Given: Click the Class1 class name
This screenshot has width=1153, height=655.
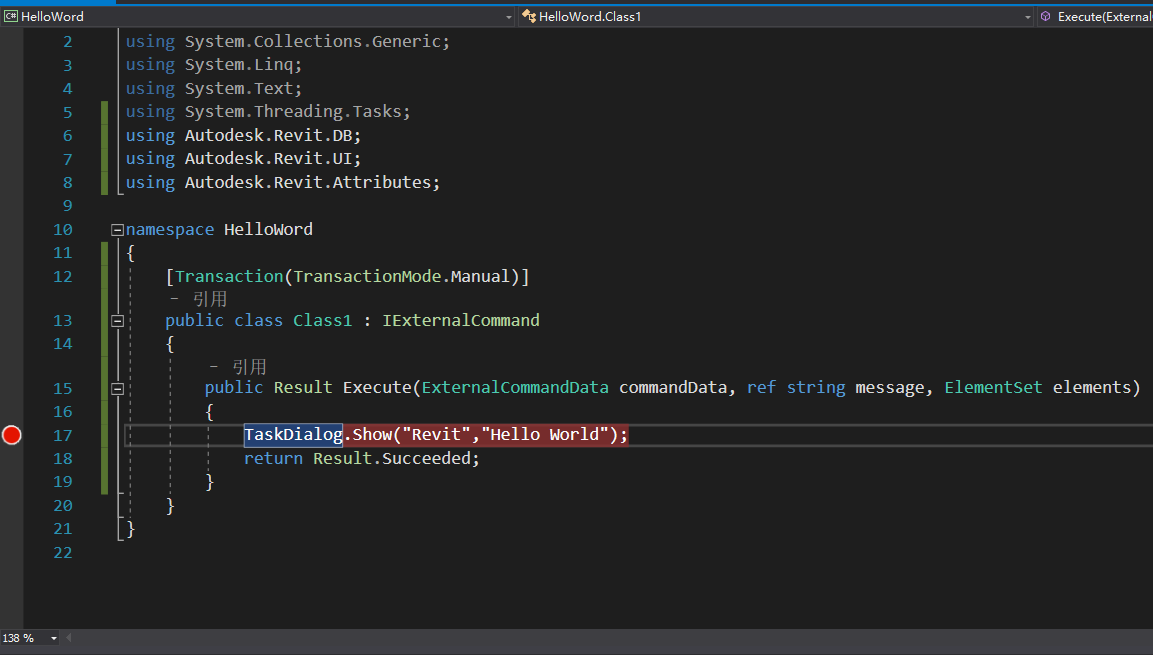Looking at the screenshot, I should (322, 321).
